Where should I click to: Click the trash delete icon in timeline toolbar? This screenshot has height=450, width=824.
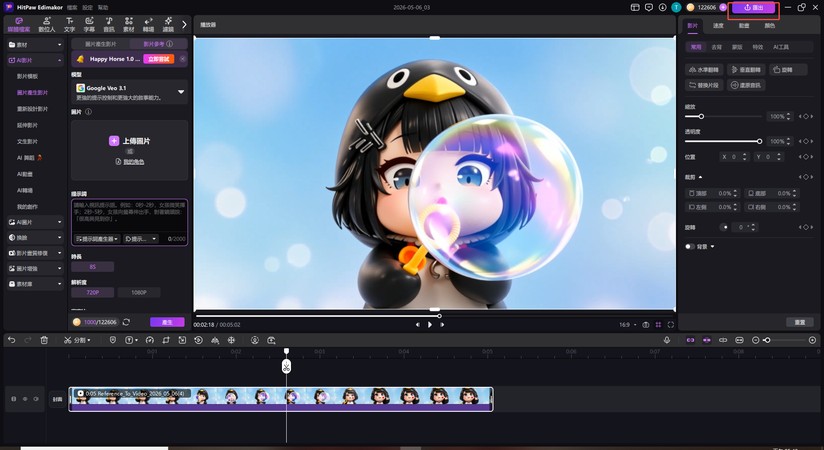[x=44, y=340]
